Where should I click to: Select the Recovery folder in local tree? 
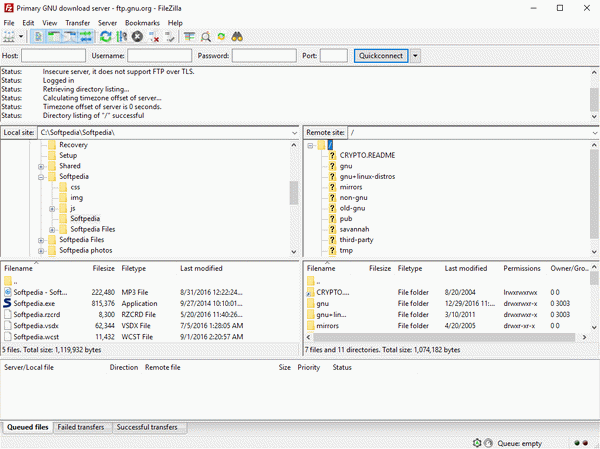pos(73,145)
